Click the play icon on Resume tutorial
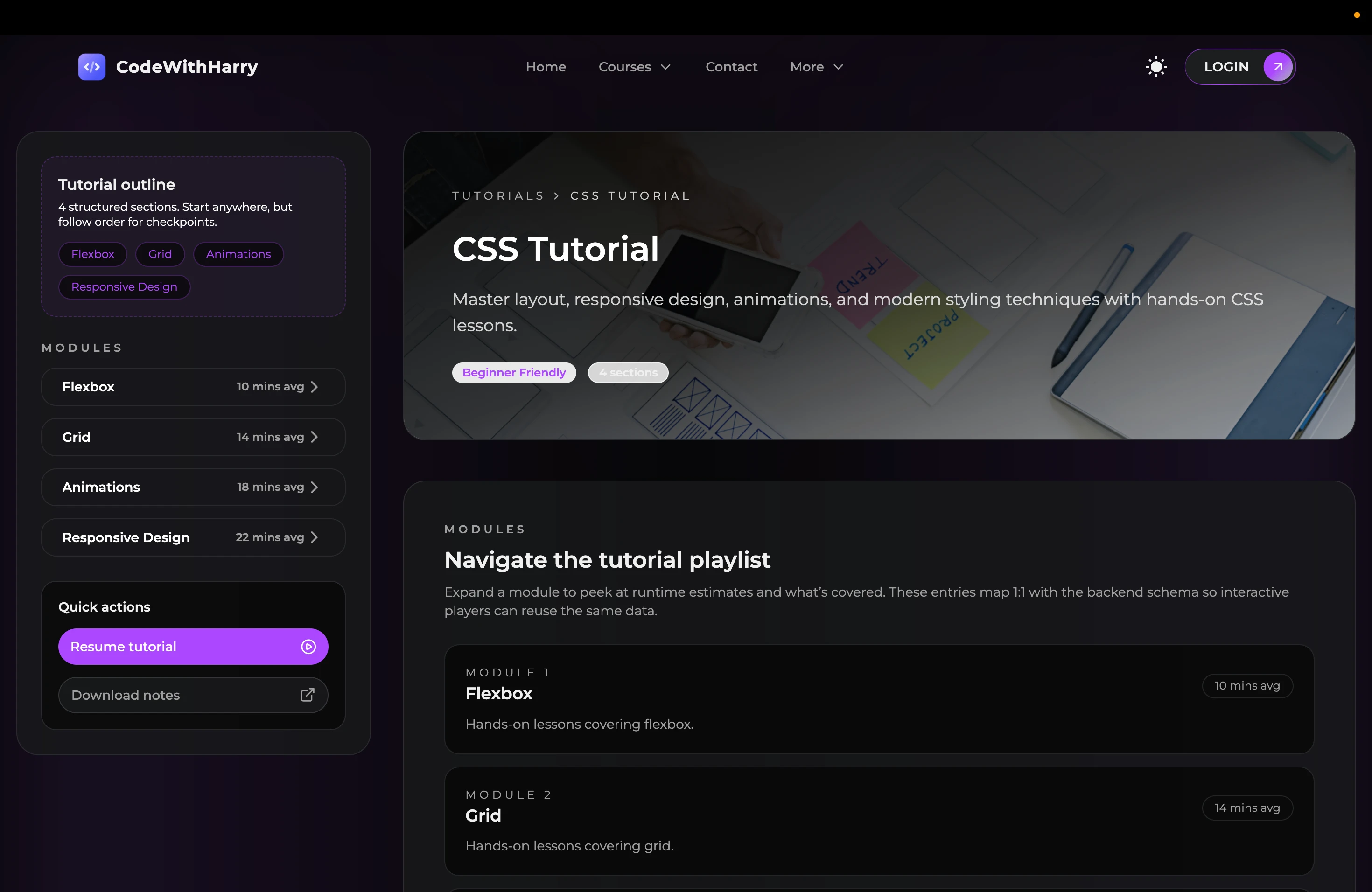 [308, 646]
